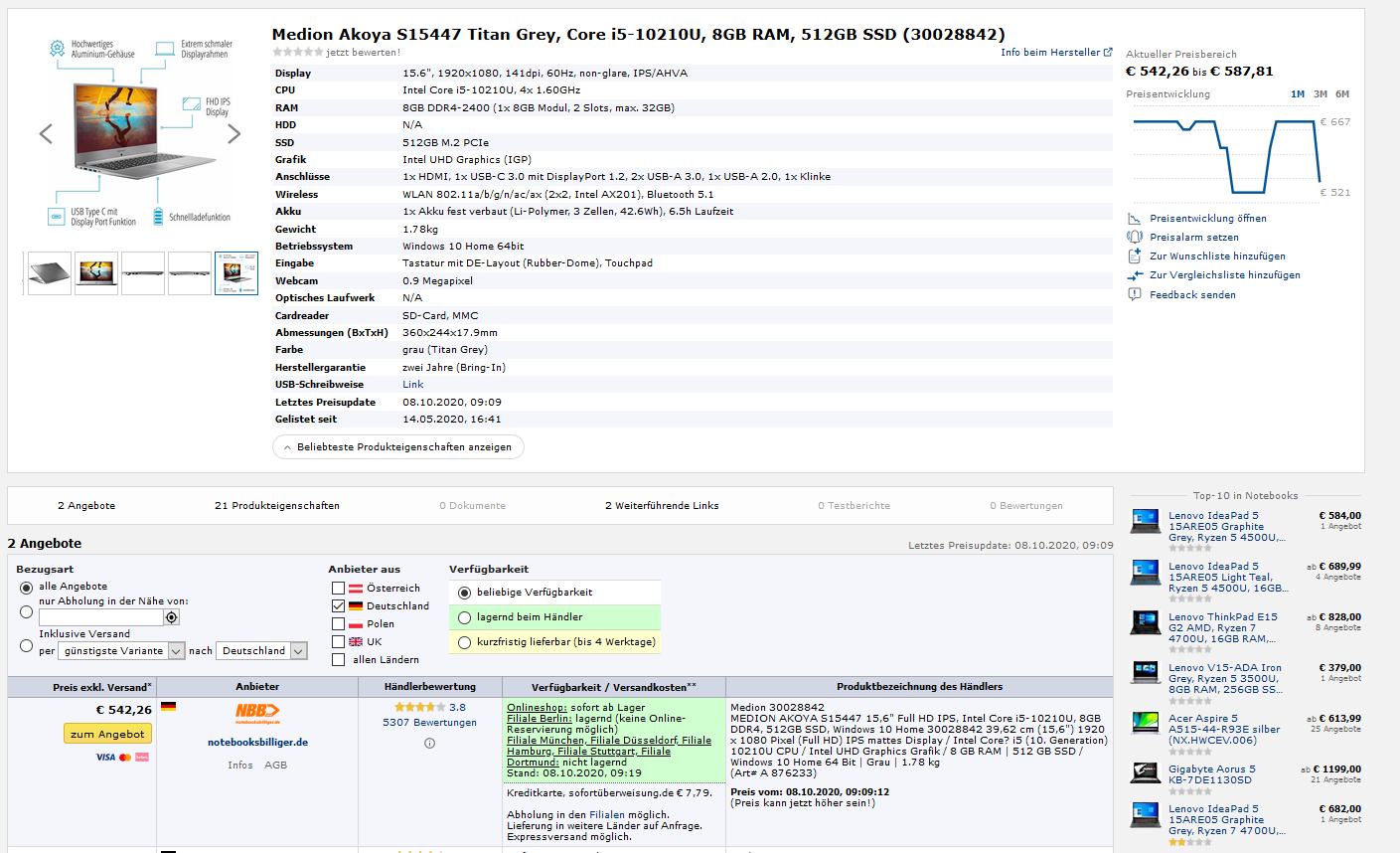Screen dimensions: 1400x853
Task: Select the nur Abholung in der Nähe radio button
Action: coord(26,611)
